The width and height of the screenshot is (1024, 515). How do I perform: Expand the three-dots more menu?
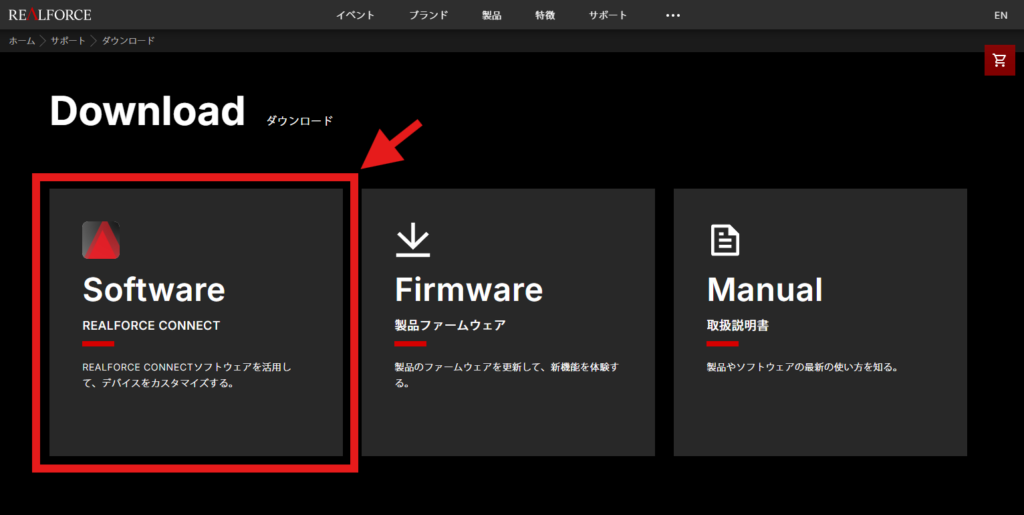click(x=673, y=15)
